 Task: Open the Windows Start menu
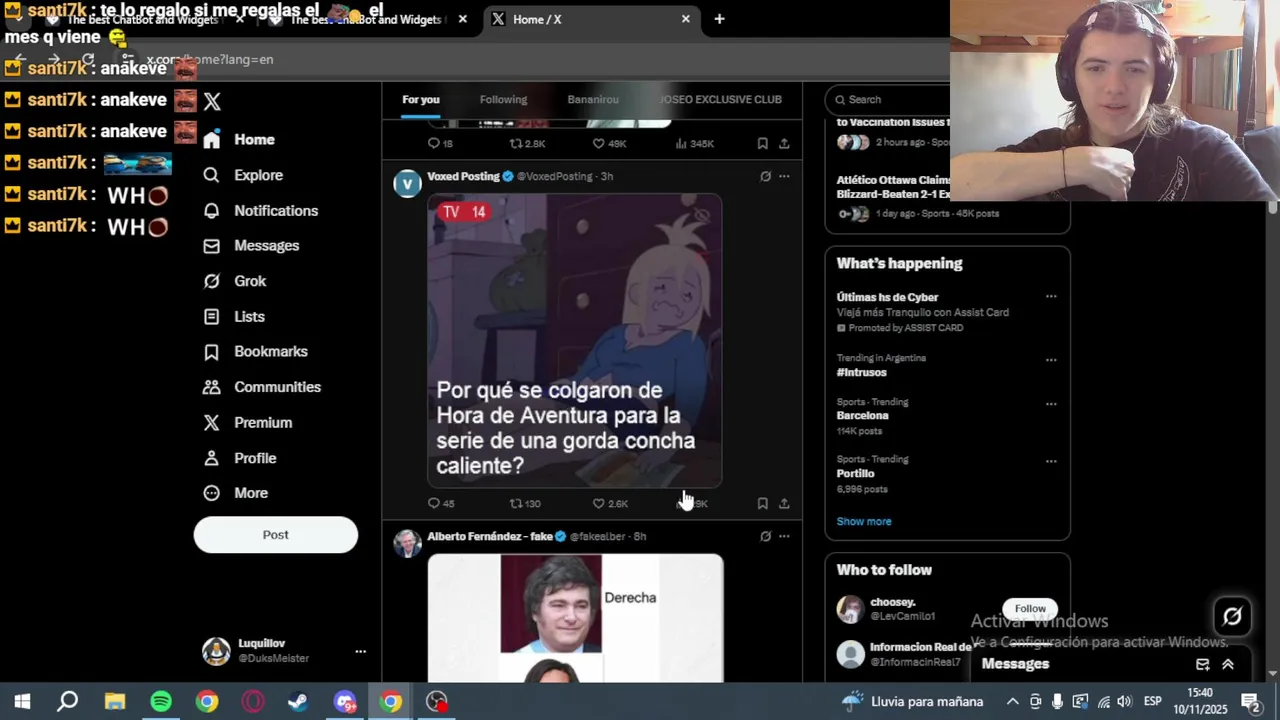(22, 702)
